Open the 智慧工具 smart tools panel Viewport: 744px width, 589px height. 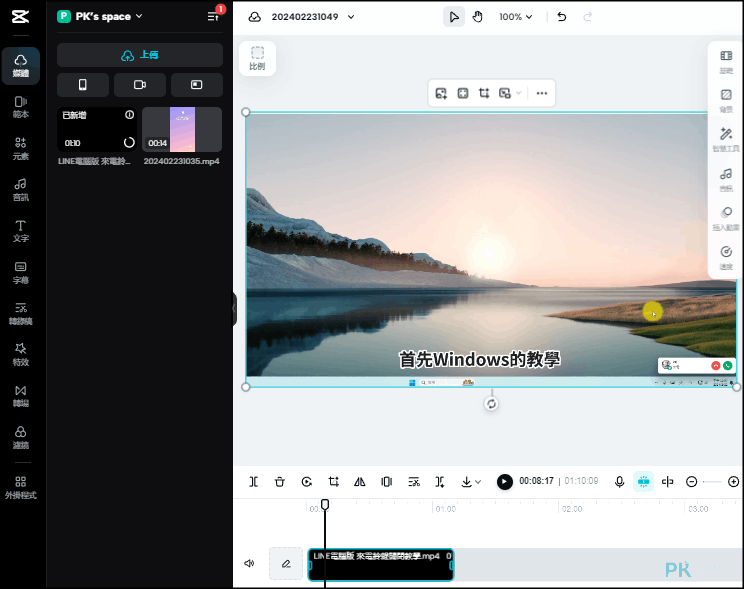[726, 140]
